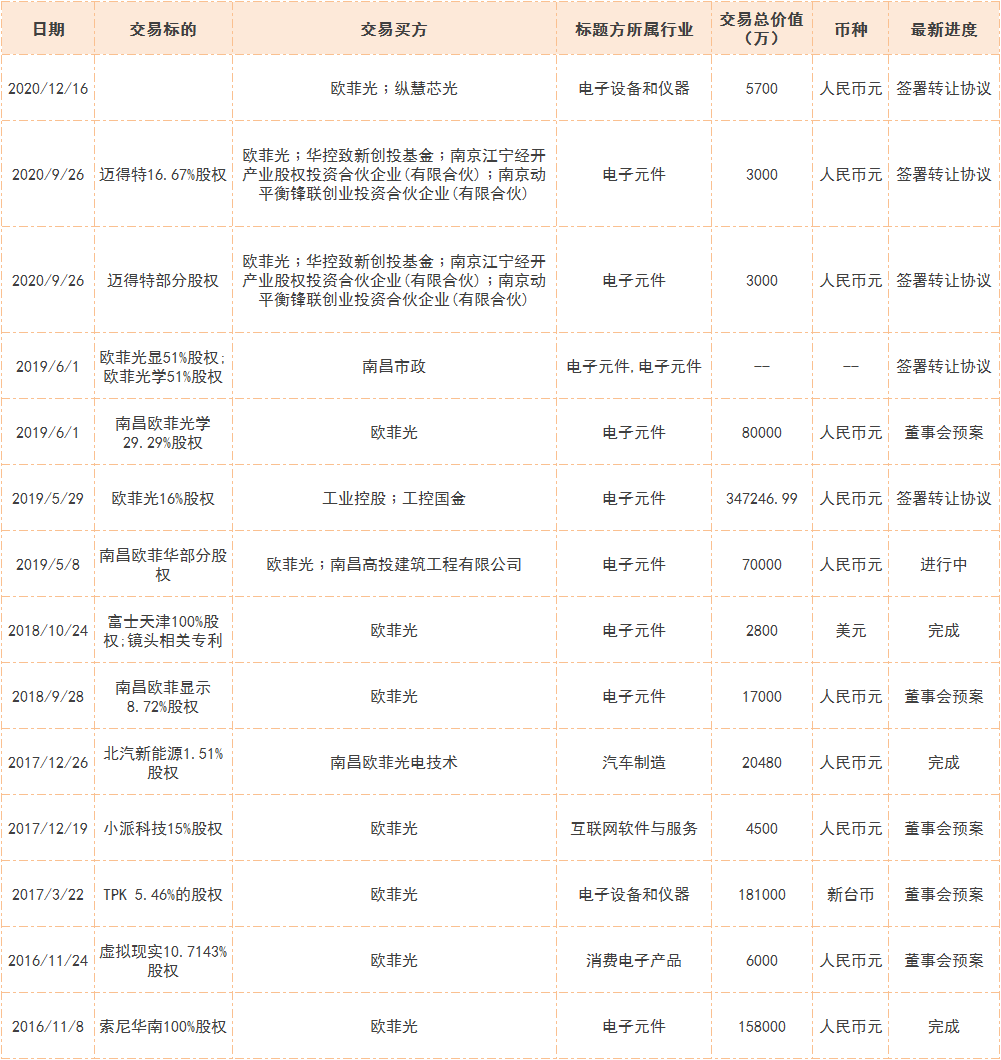Viewport: 1001px width, 1060px height.
Task: Click the 交易总价值（万） header
Action: point(761,29)
